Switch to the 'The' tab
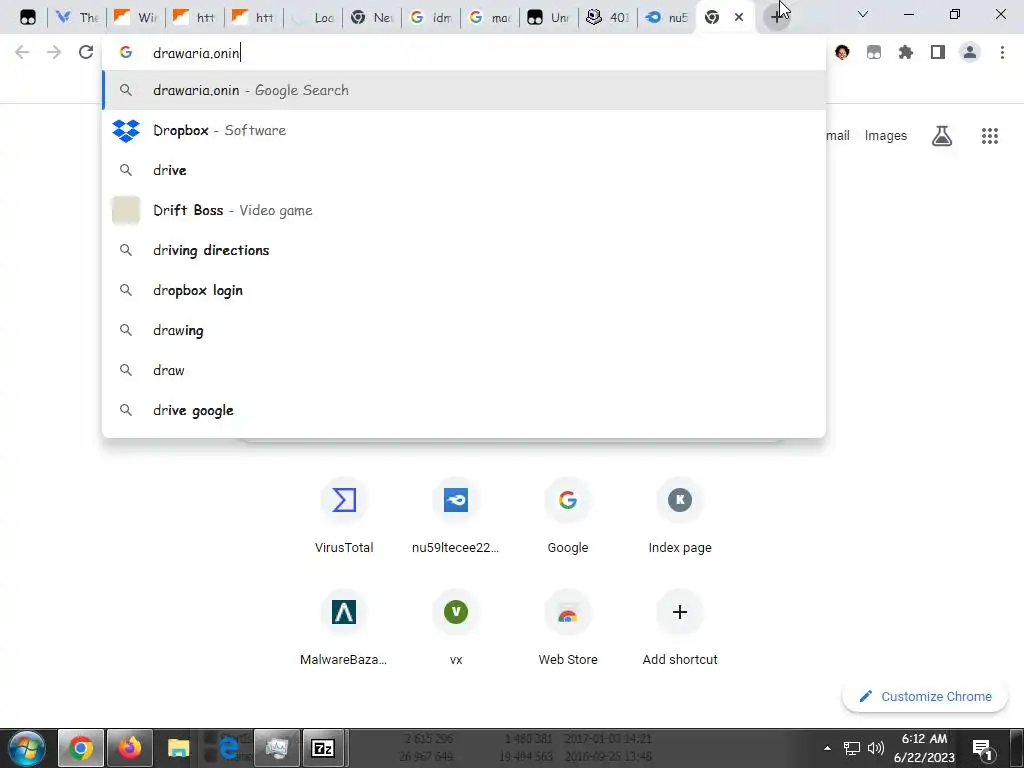The image size is (1024, 768). tap(78, 17)
